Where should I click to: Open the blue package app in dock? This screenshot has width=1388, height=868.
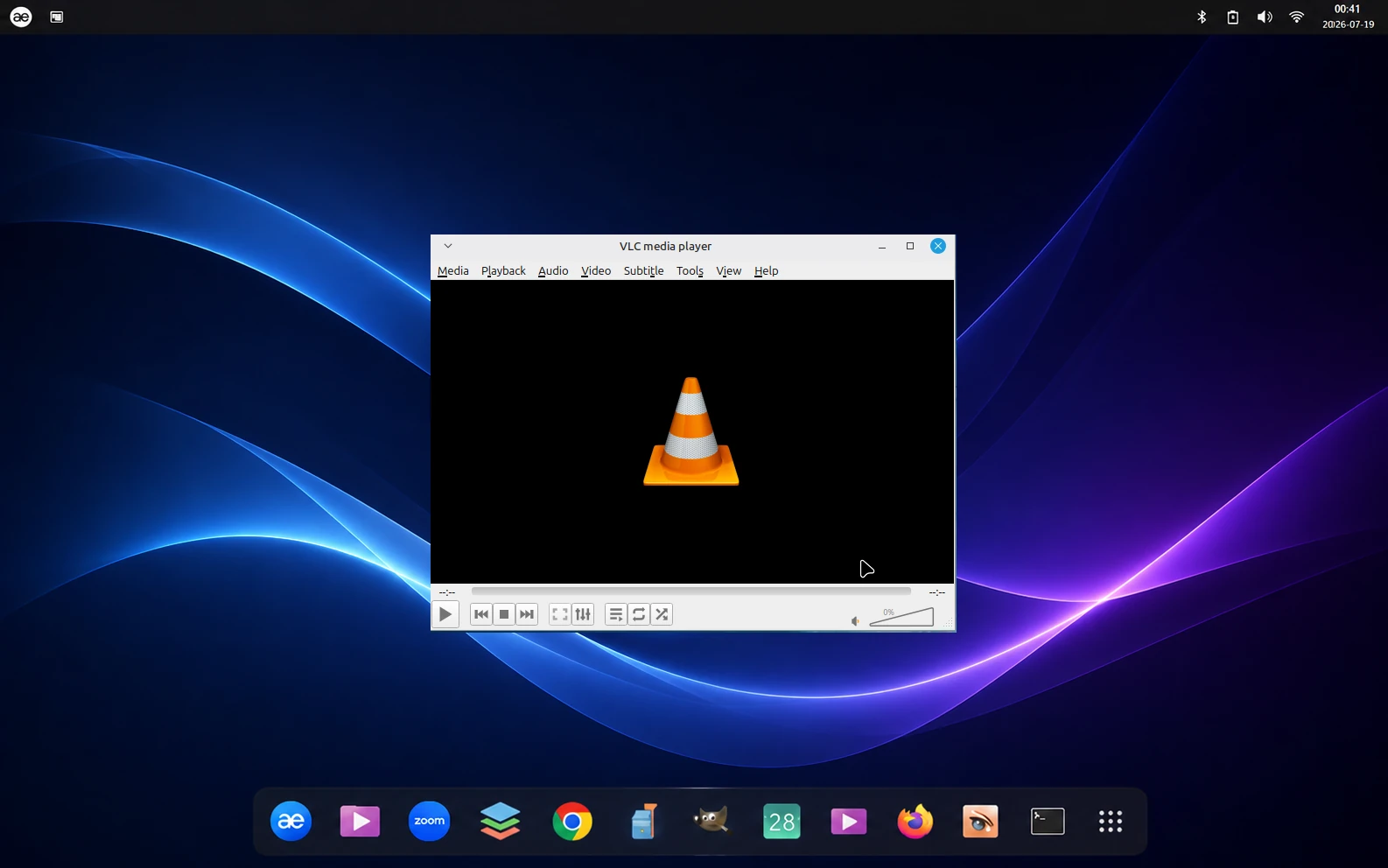pyautogui.click(x=643, y=822)
